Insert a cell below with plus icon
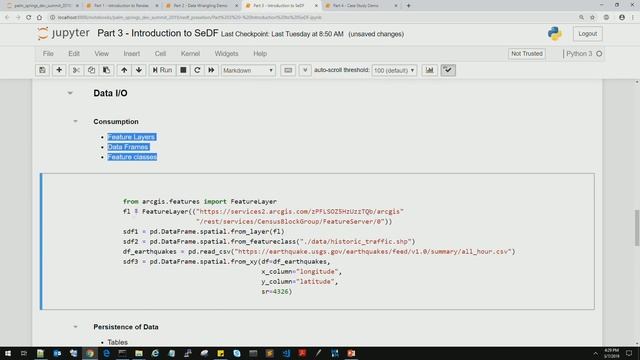The image size is (640, 360). coord(59,70)
